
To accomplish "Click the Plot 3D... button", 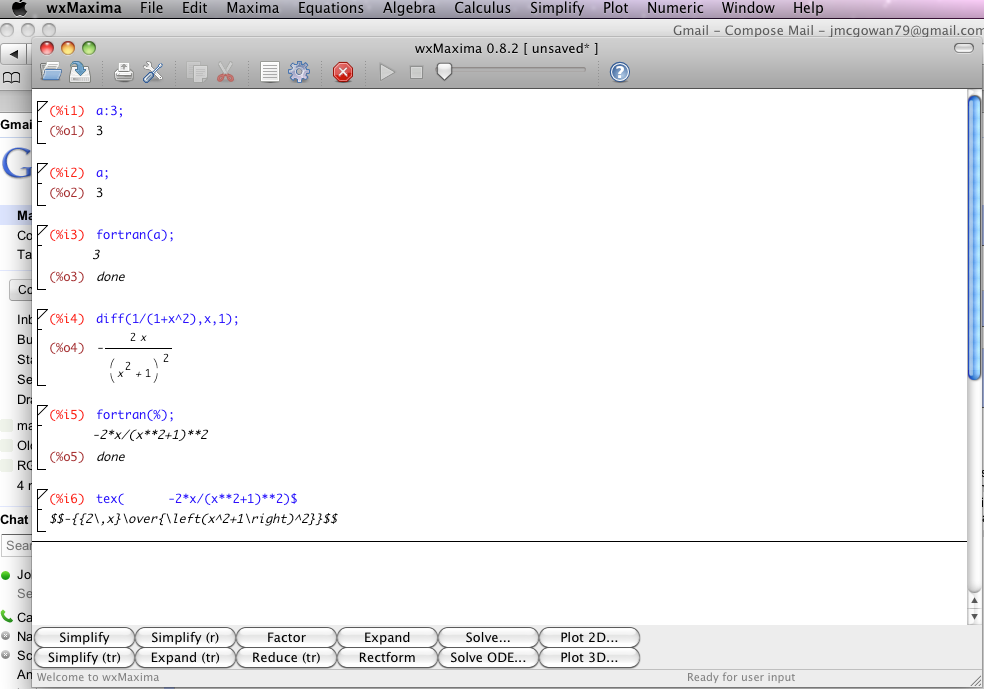I will pyautogui.click(x=589, y=658).
